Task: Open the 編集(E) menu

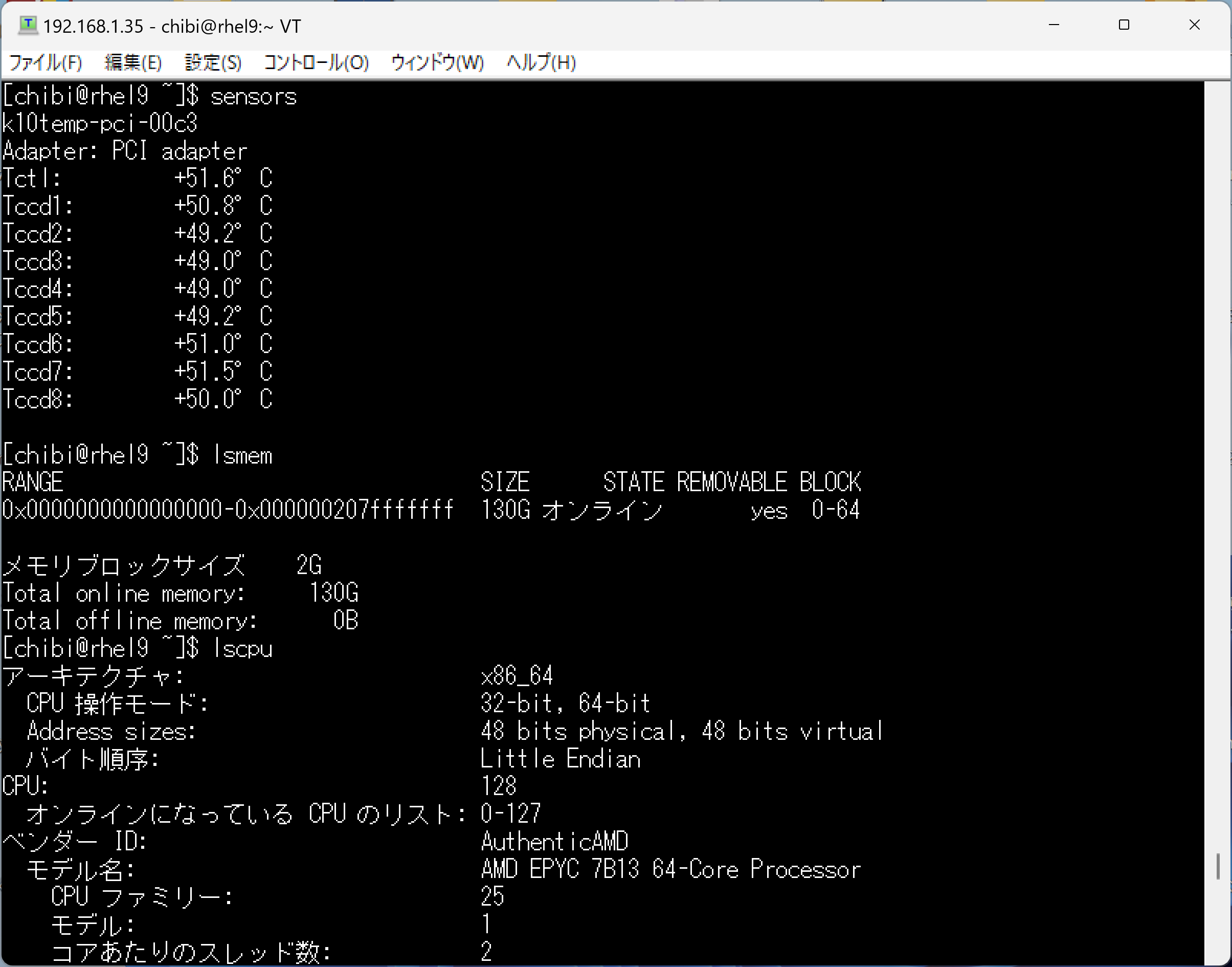Action: [133, 62]
